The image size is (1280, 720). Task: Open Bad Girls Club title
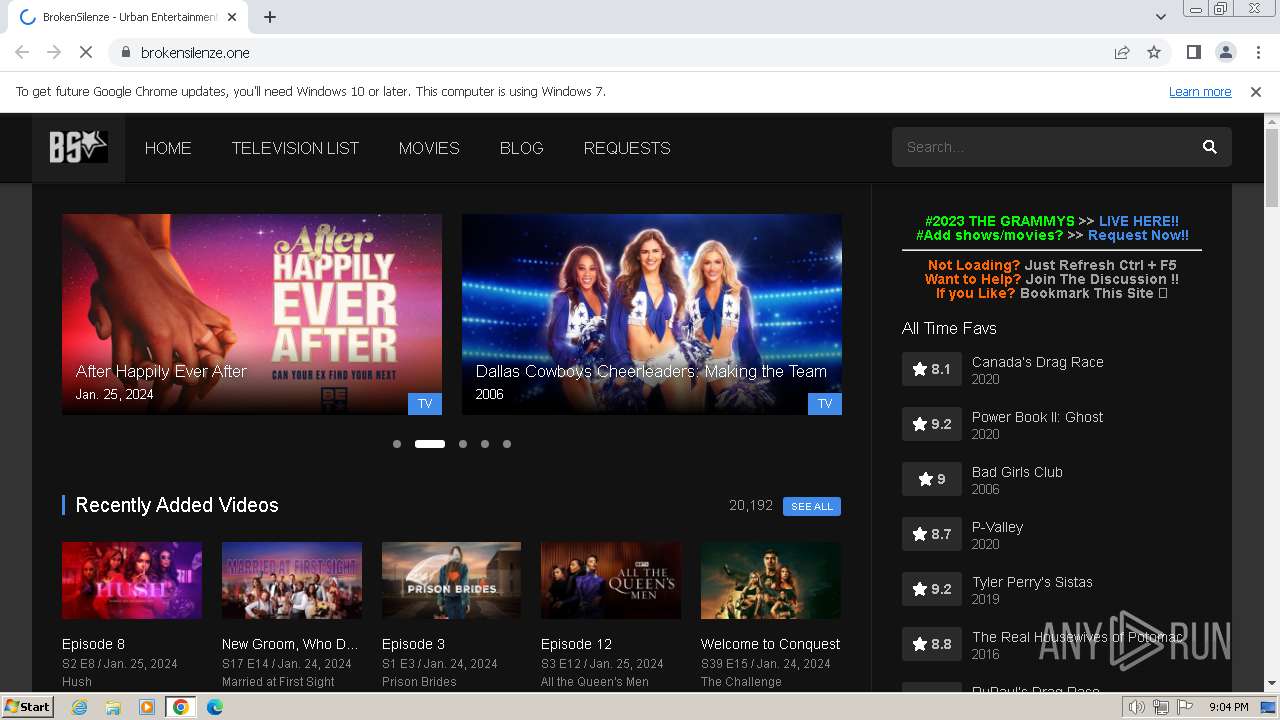pyautogui.click(x=1017, y=472)
